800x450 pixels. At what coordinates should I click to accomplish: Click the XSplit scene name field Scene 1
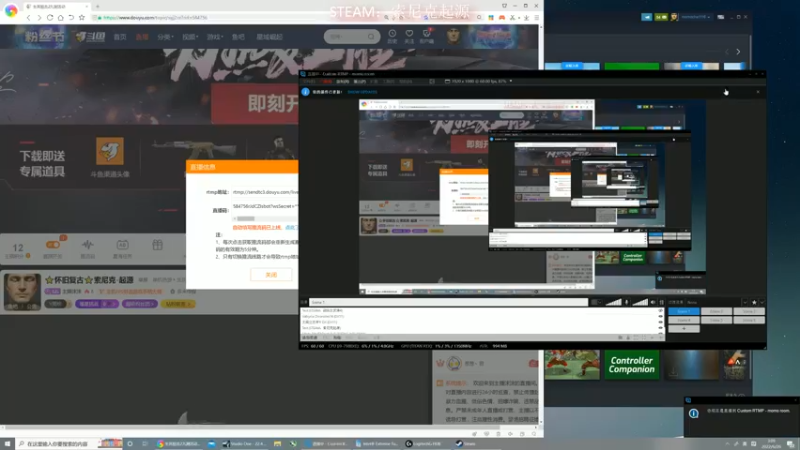click(x=448, y=302)
